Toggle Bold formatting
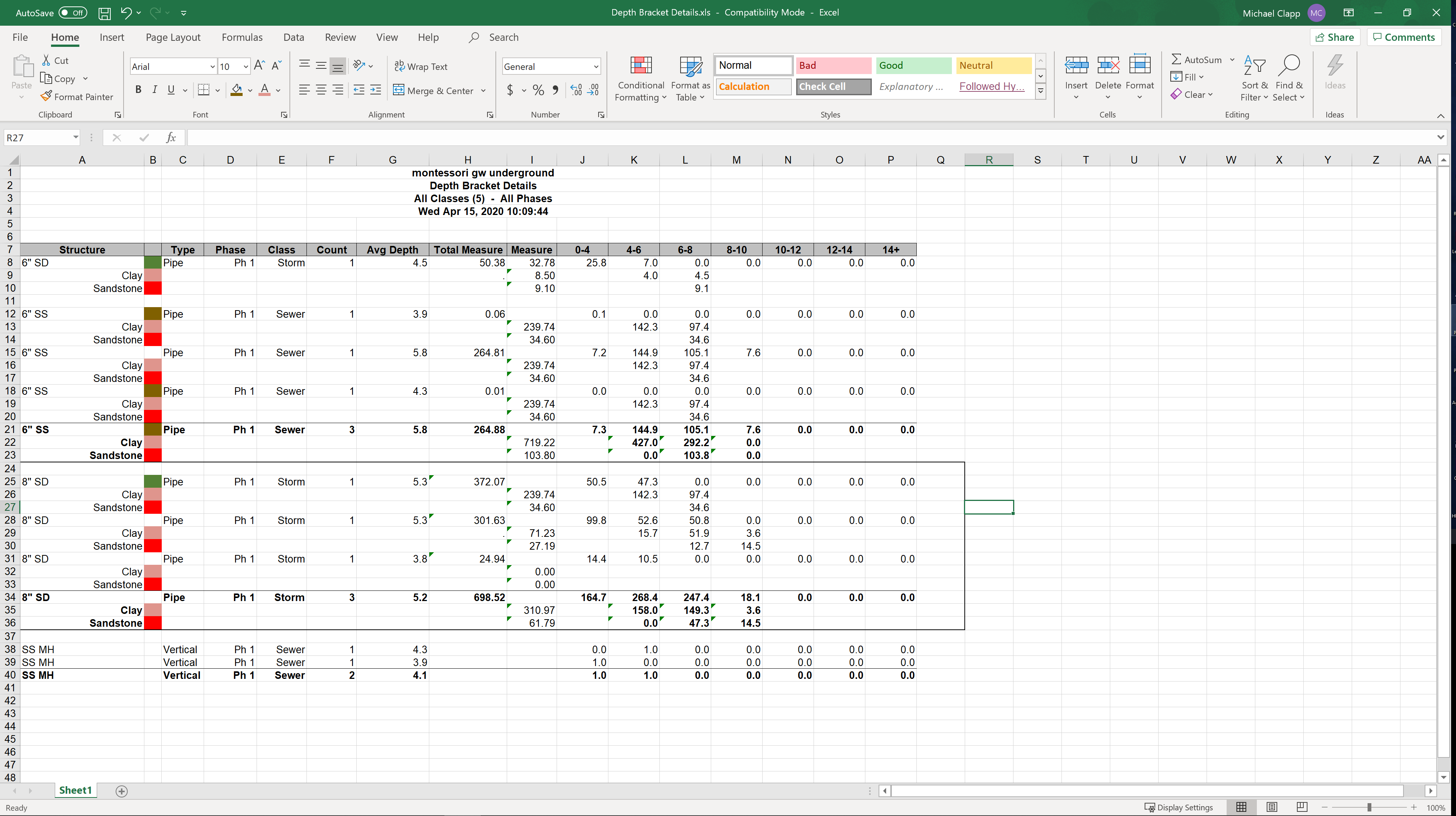The height and width of the screenshot is (816, 1456). [138, 90]
